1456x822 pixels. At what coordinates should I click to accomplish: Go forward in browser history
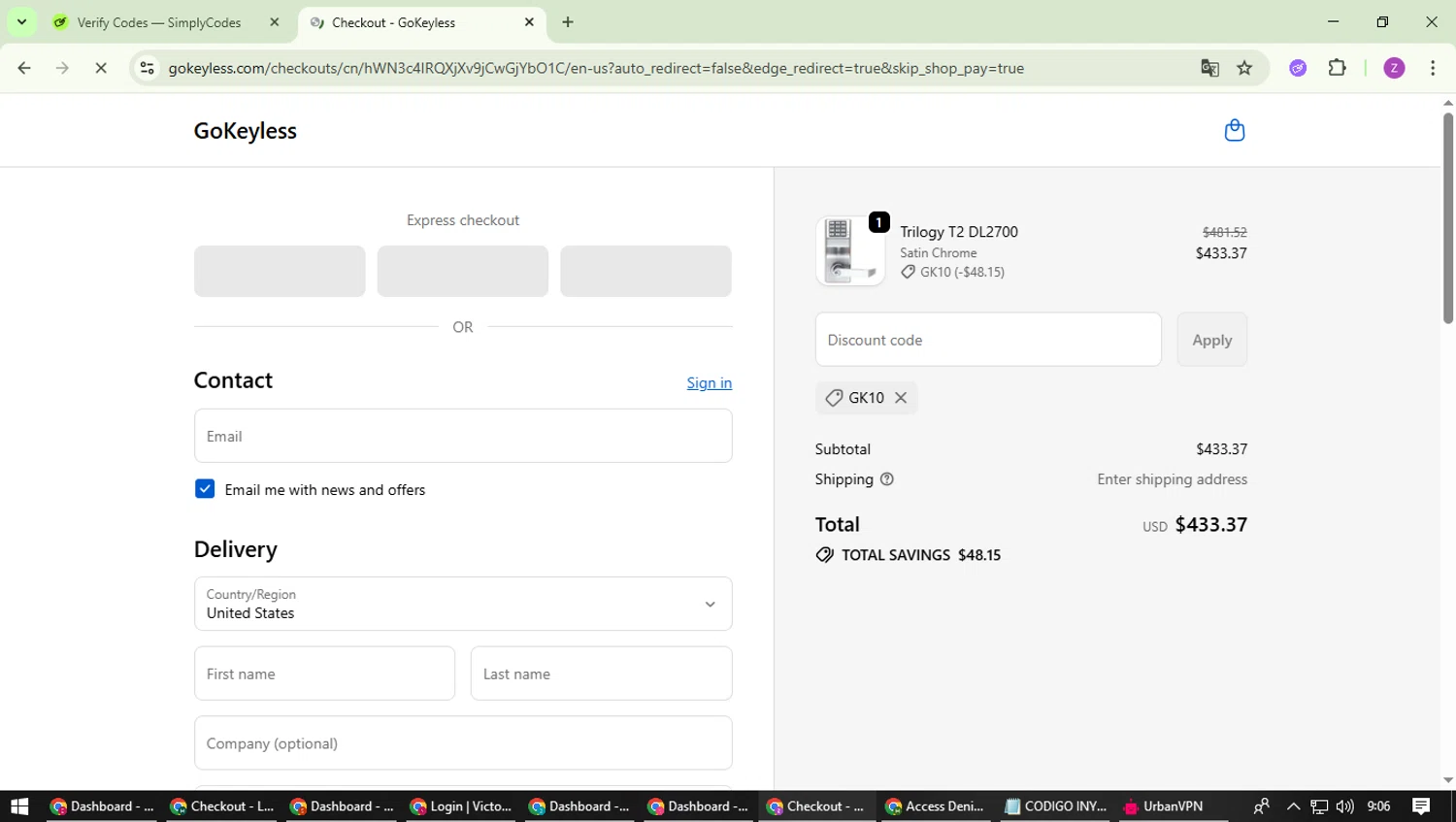click(62, 68)
